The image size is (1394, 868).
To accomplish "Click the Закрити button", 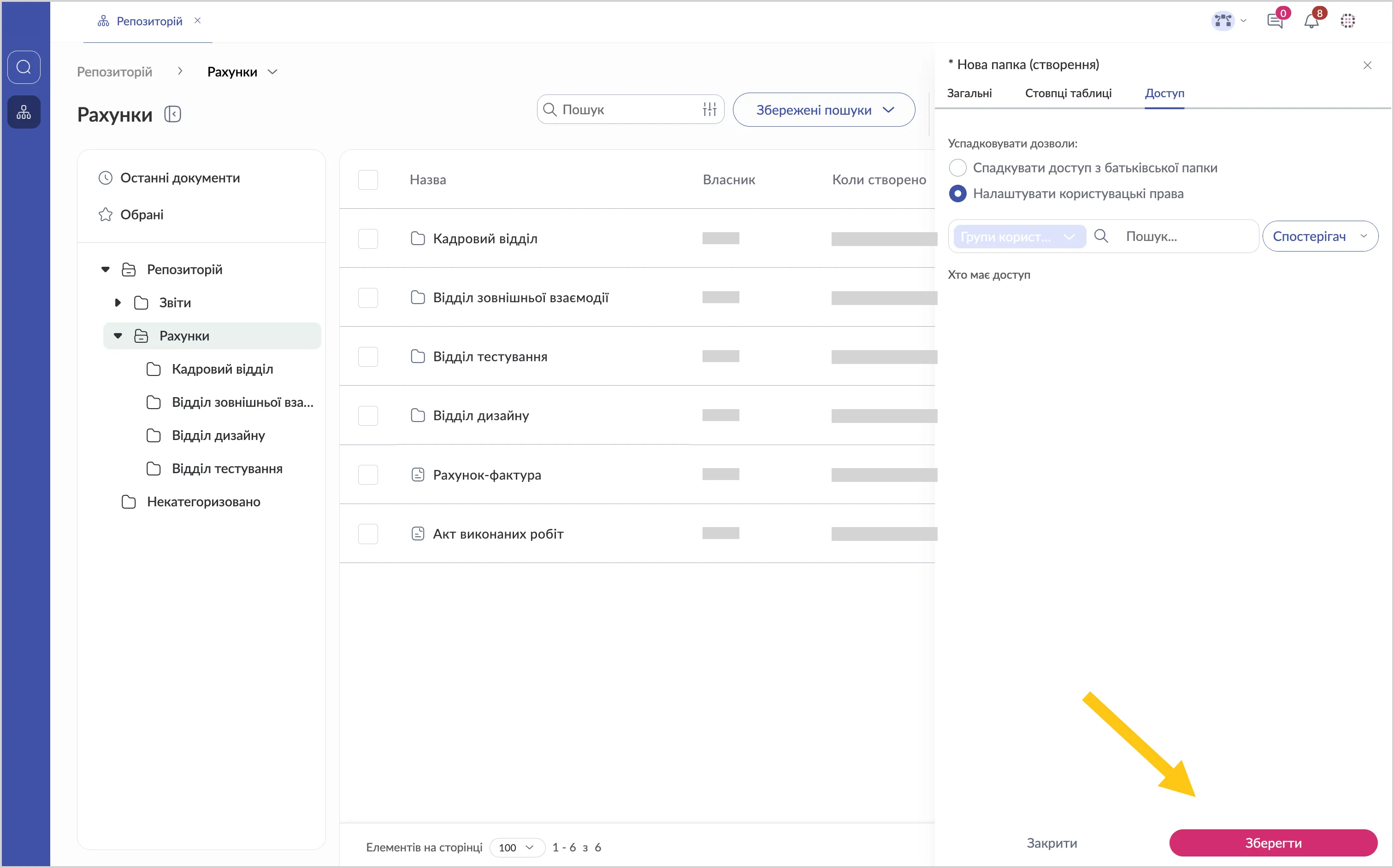I will pyautogui.click(x=1051, y=843).
